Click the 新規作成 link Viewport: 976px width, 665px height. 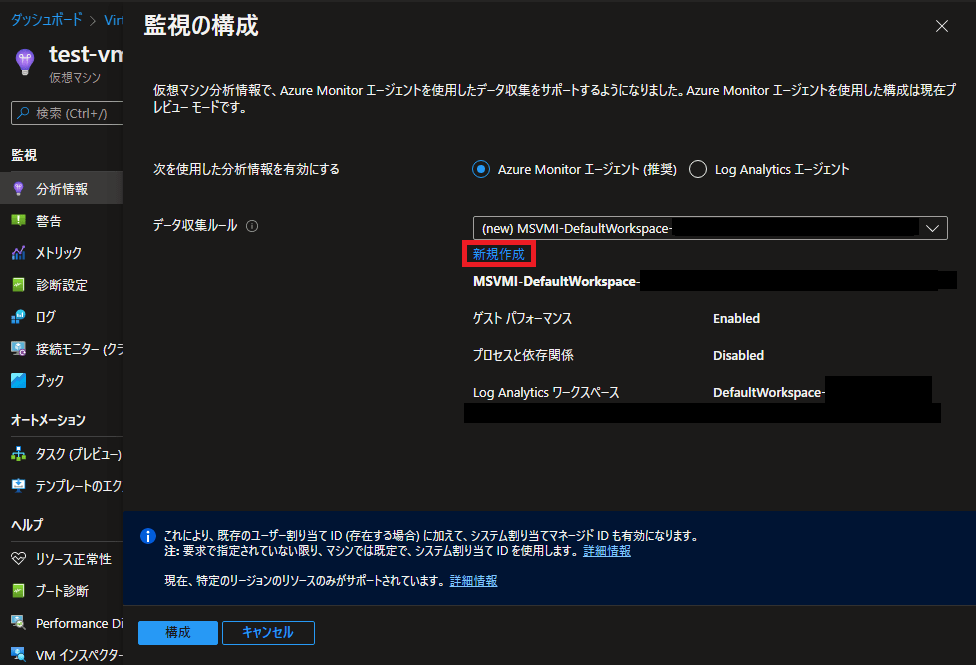[x=499, y=254]
